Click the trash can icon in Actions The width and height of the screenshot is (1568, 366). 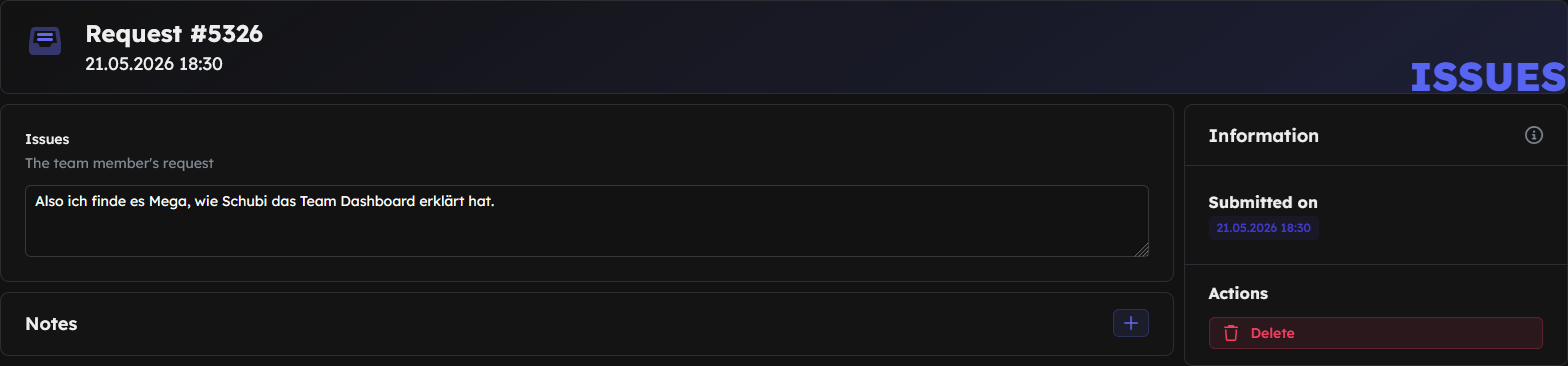[1231, 333]
